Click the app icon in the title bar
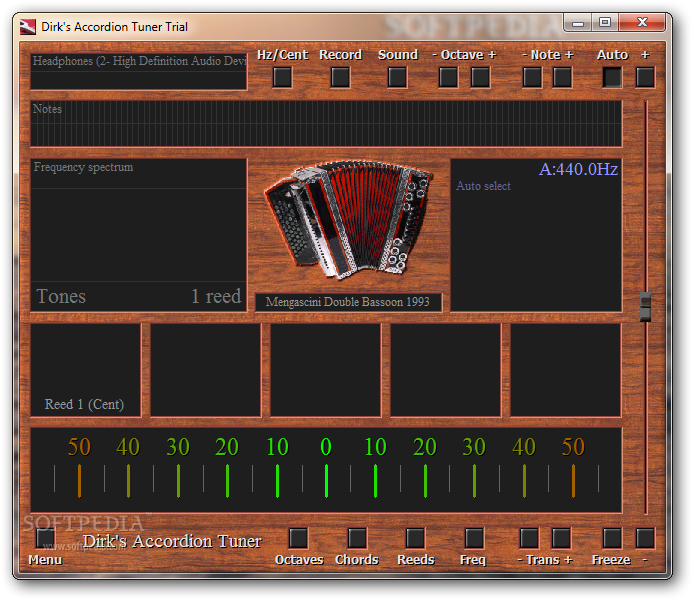Image resolution: width=693 pixels, height=600 pixels. tap(27, 27)
